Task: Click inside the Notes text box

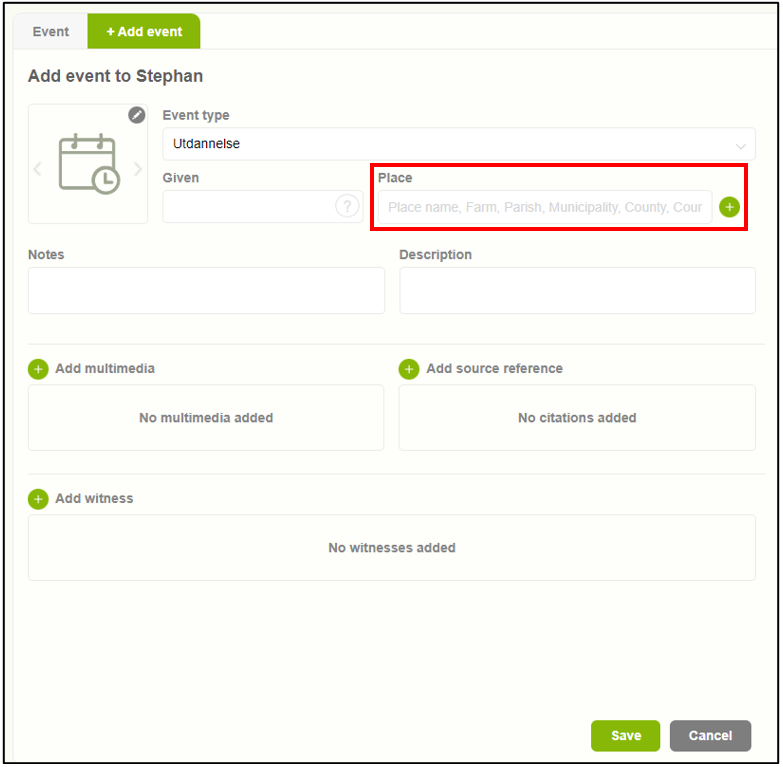Action: [206, 290]
